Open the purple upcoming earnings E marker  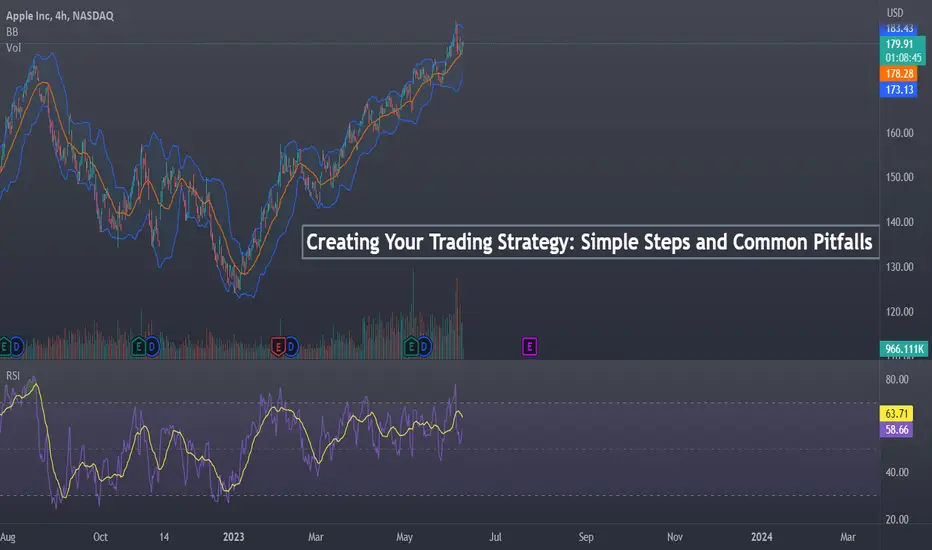pos(530,346)
